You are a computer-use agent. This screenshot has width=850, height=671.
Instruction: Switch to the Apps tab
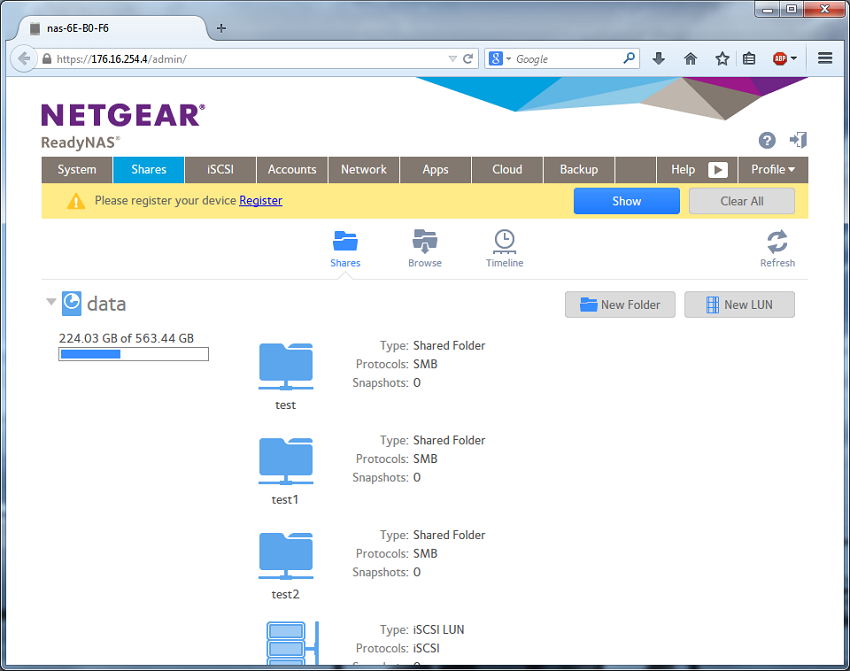[x=435, y=170]
